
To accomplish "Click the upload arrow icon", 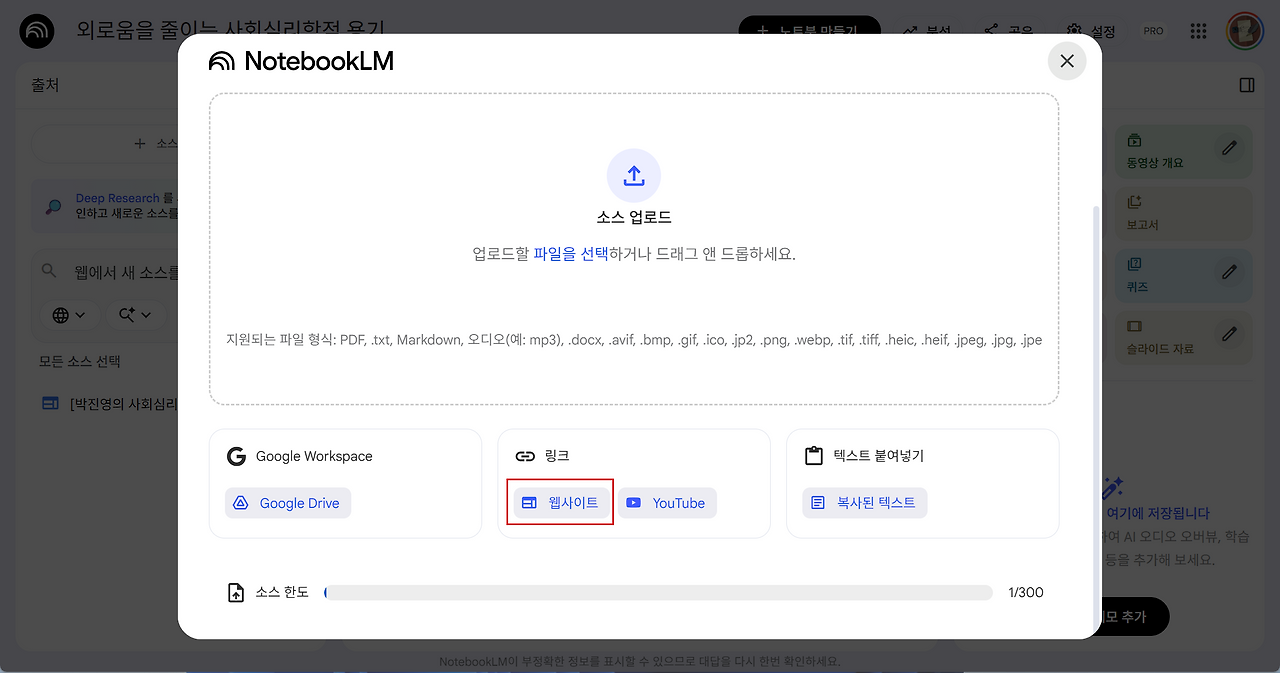I will tap(634, 176).
